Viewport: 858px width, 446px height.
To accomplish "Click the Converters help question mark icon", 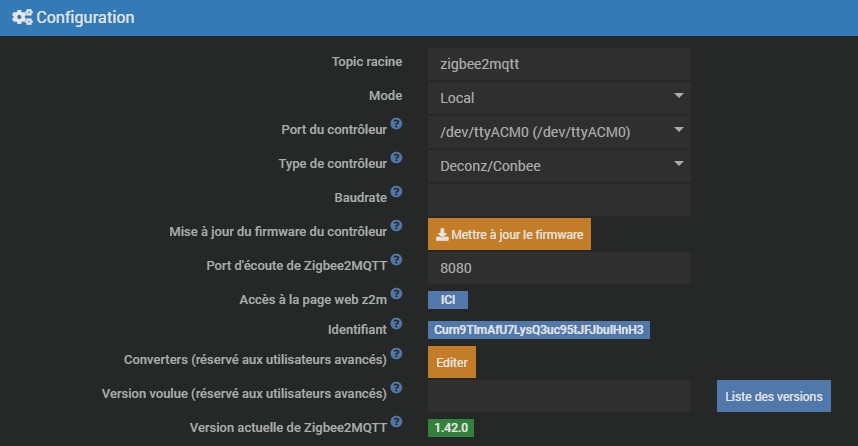I will click(x=396, y=354).
